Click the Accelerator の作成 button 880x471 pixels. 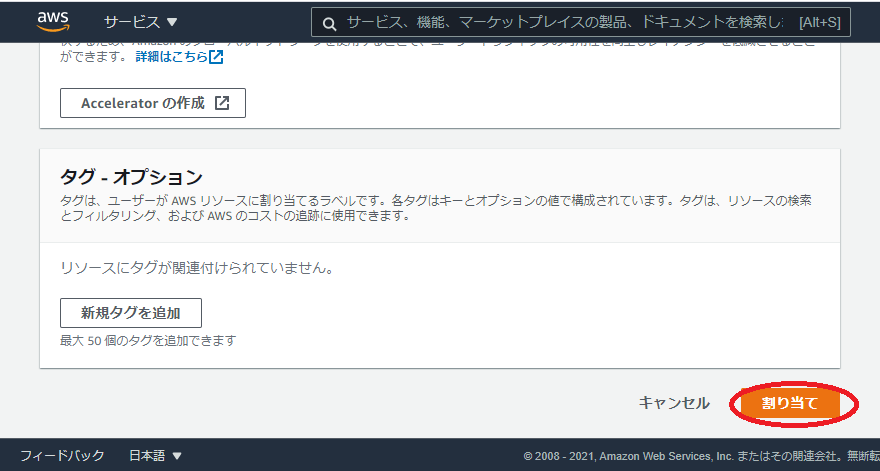point(153,103)
